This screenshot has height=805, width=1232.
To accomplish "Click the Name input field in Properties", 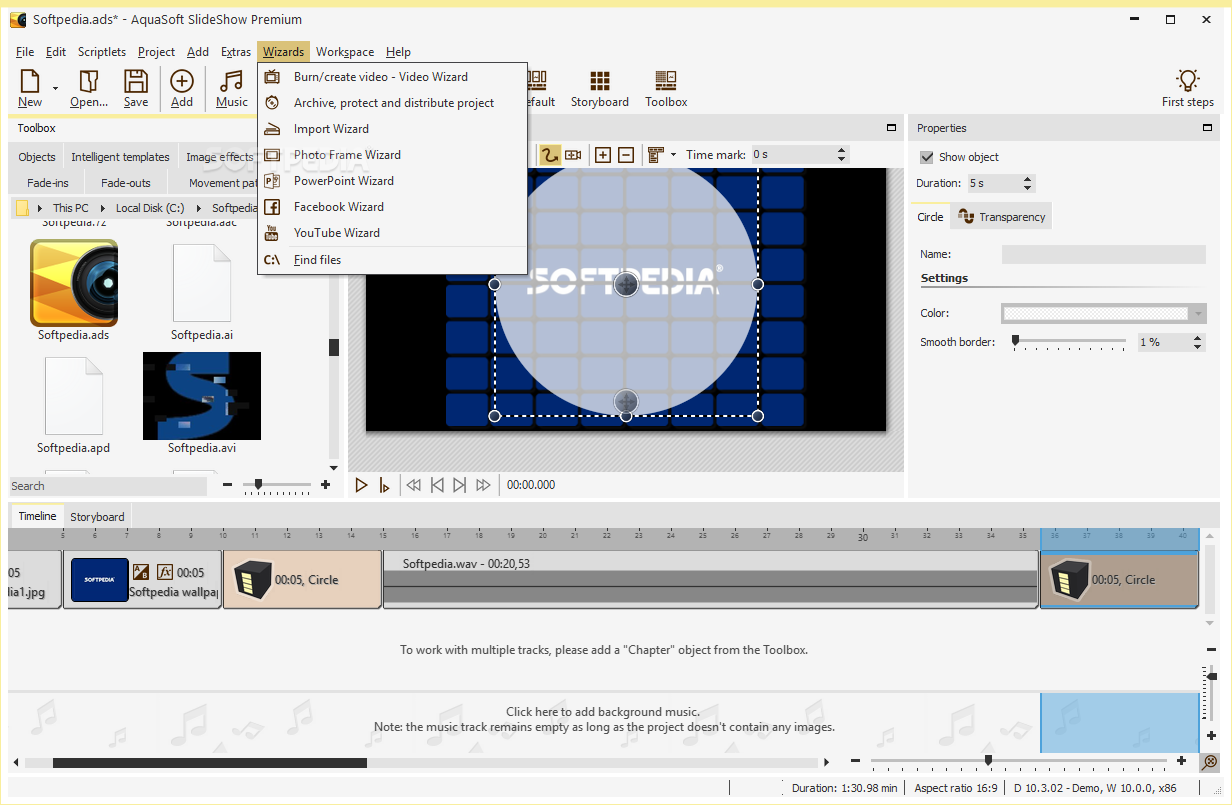I will 1104,254.
